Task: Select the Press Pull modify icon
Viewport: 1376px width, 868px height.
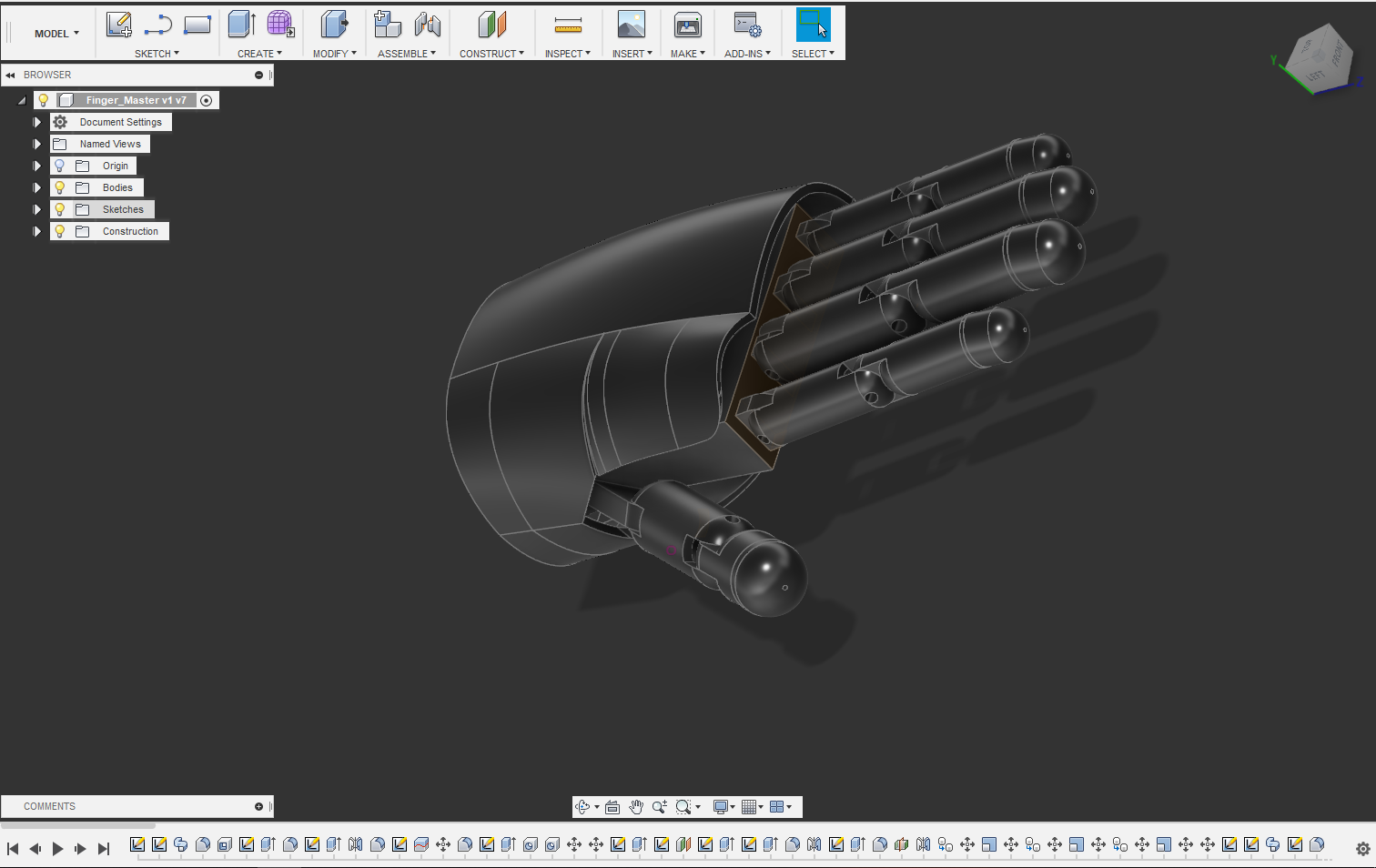Action: (334, 25)
